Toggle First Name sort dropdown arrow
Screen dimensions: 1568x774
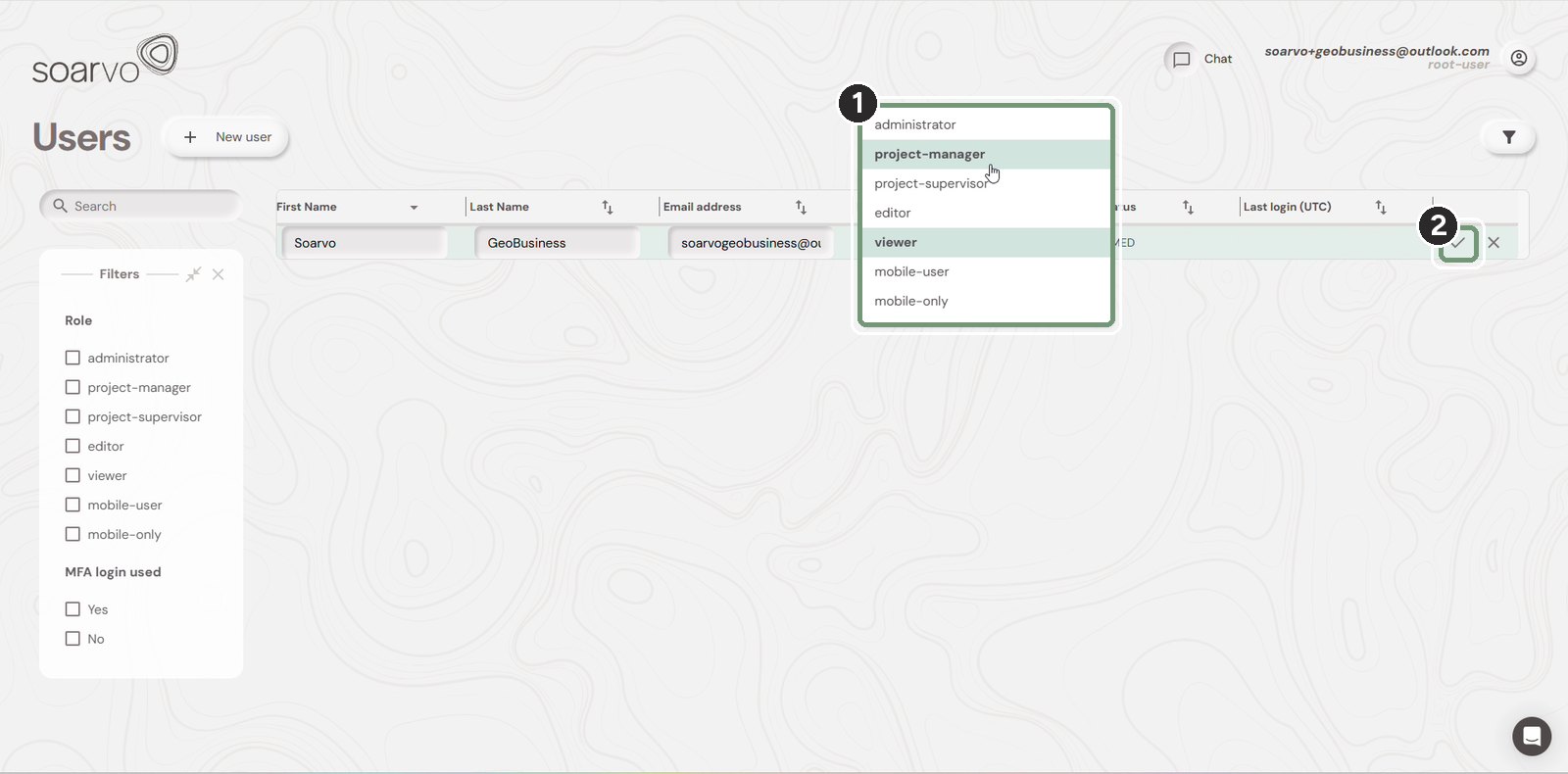414,208
